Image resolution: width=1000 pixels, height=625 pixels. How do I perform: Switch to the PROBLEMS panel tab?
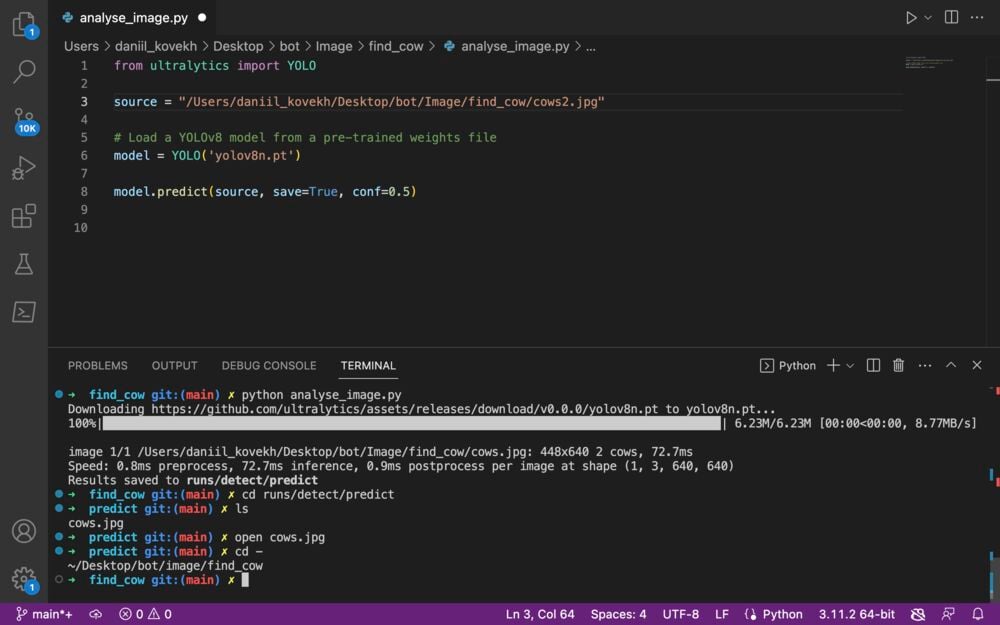pos(97,366)
